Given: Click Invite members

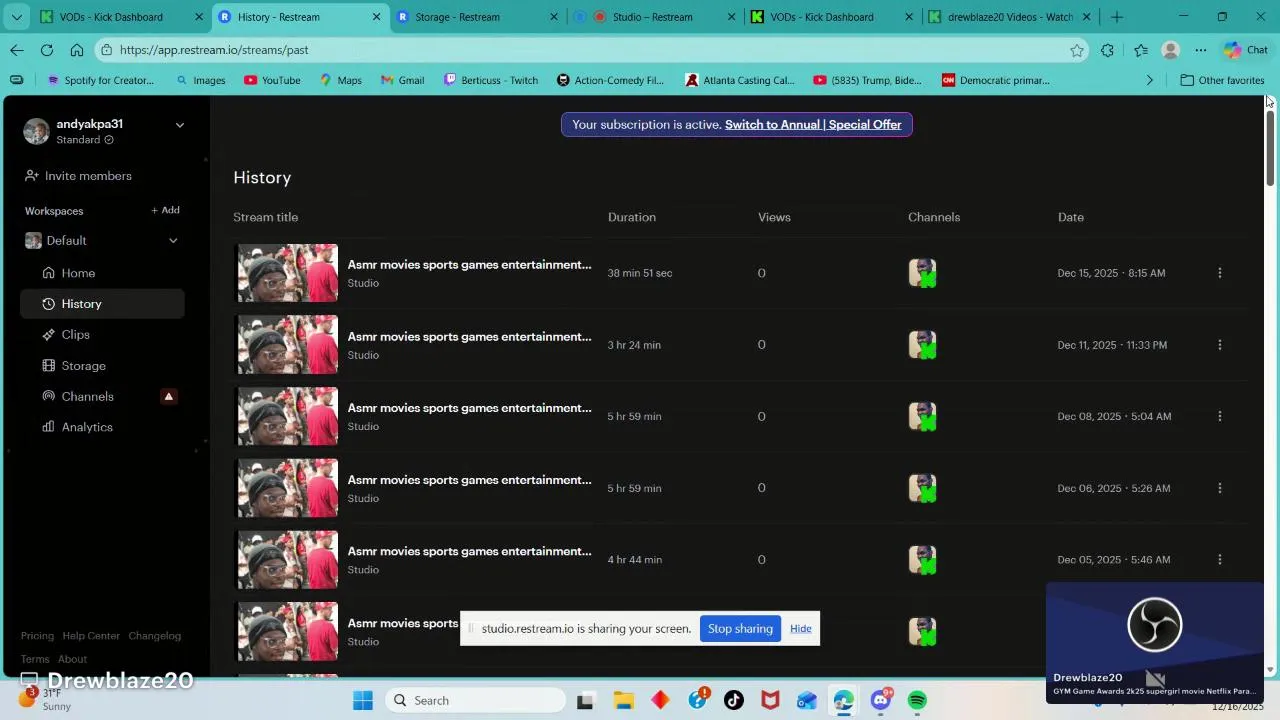Looking at the screenshot, I should (x=78, y=176).
